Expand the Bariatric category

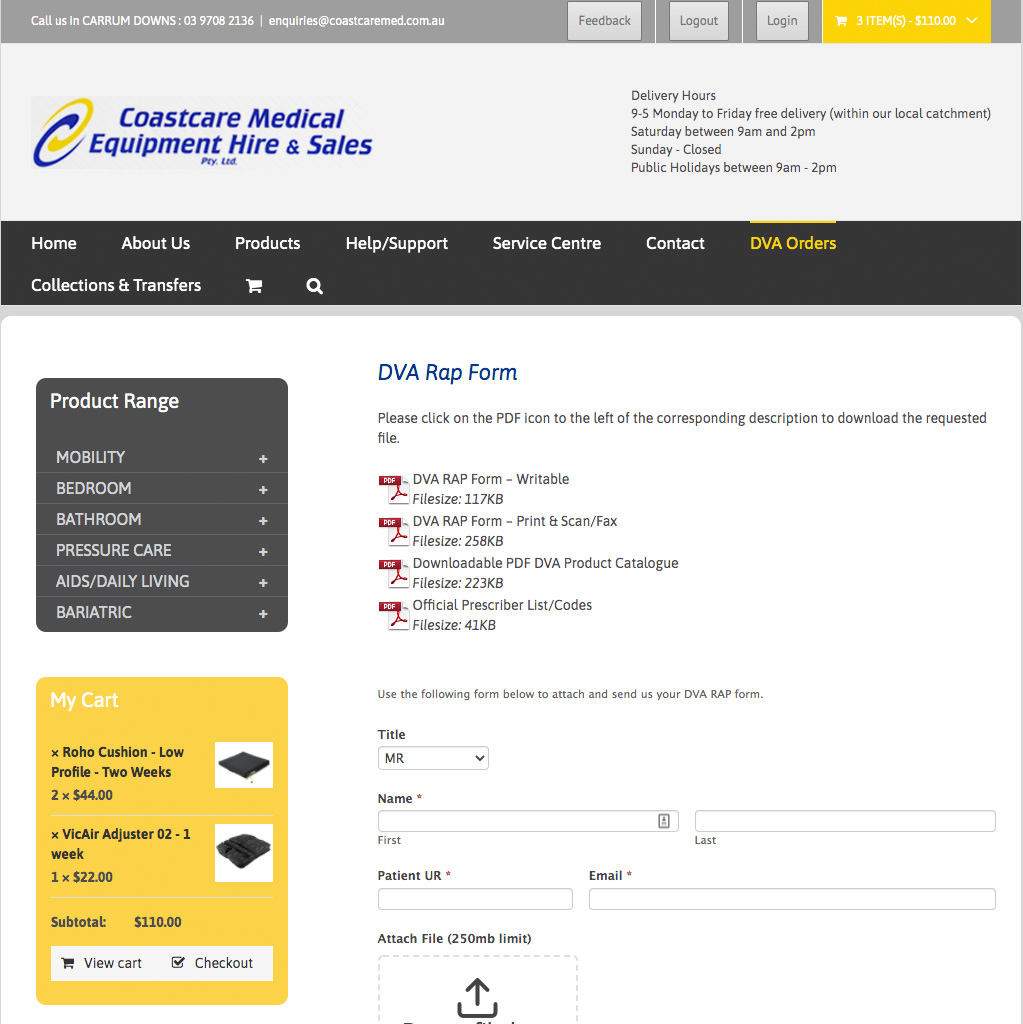[263, 614]
